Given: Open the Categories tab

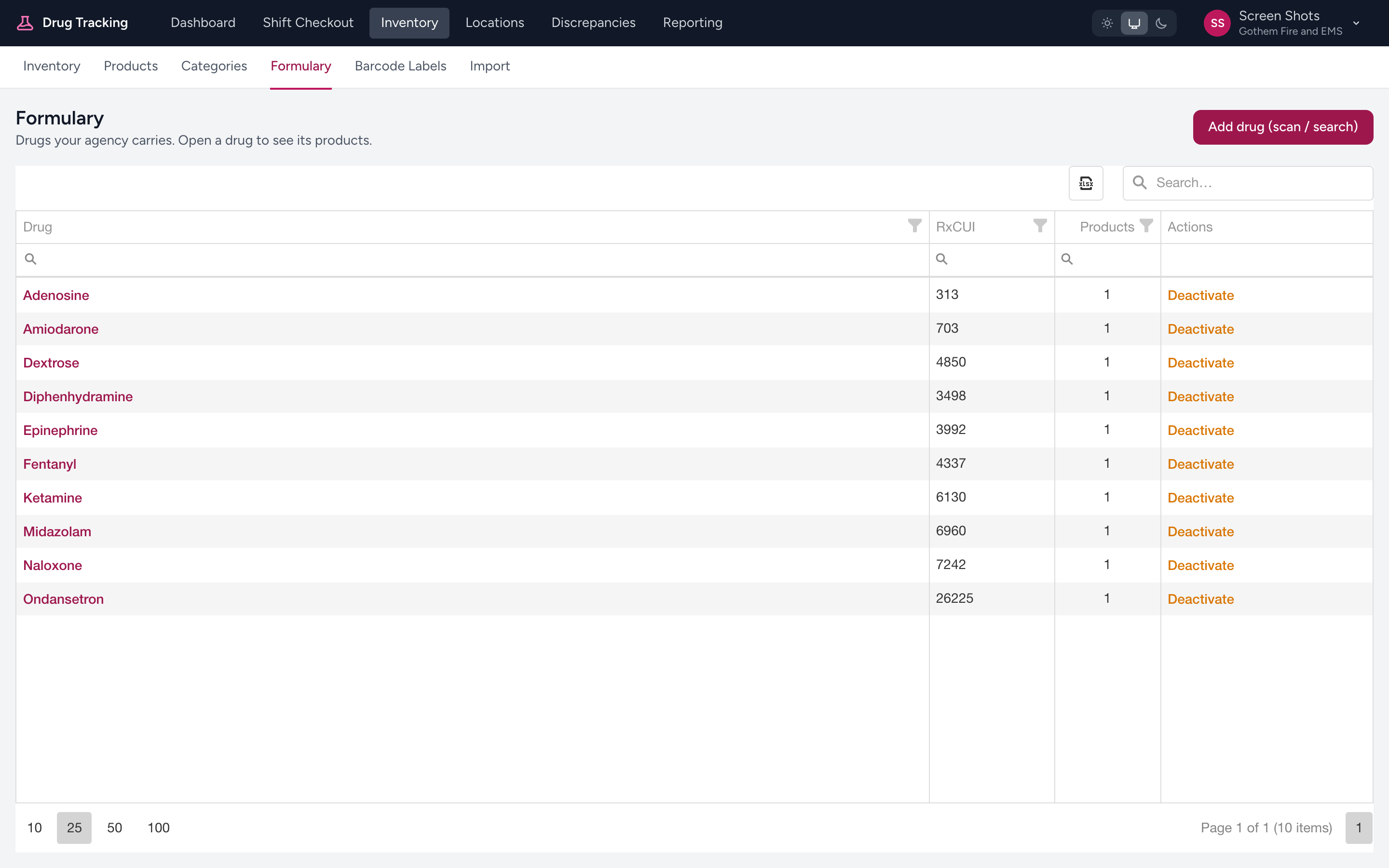Looking at the screenshot, I should pos(214,66).
